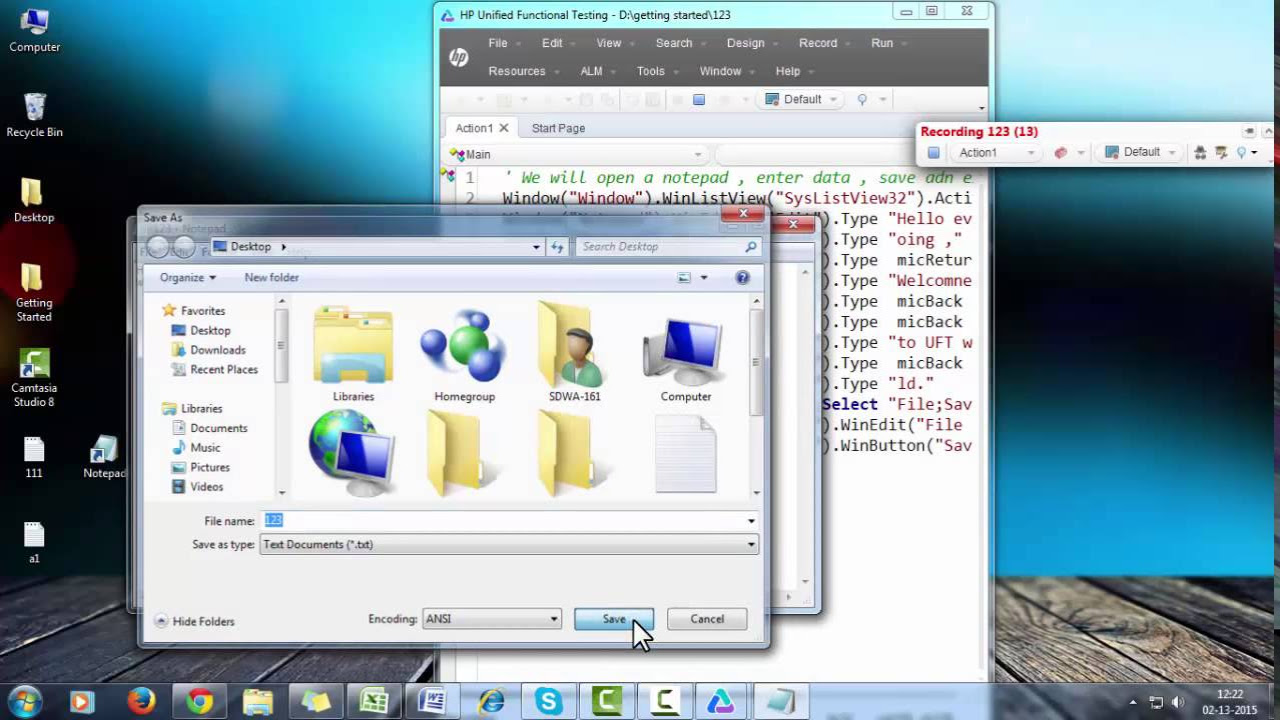Open the Computer desktop icon

pyautogui.click(x=34, y=30)
